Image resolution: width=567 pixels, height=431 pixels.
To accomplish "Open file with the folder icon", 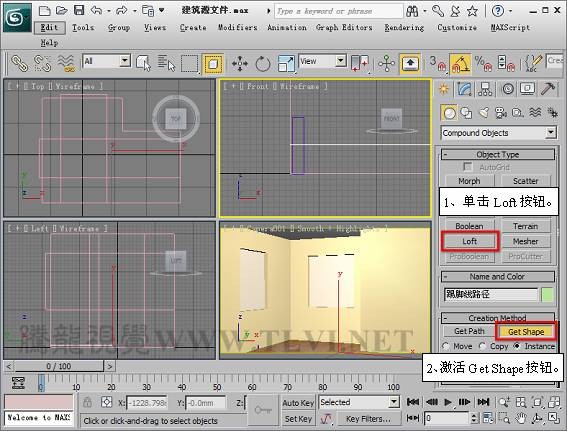I will [x=61, y=10].
